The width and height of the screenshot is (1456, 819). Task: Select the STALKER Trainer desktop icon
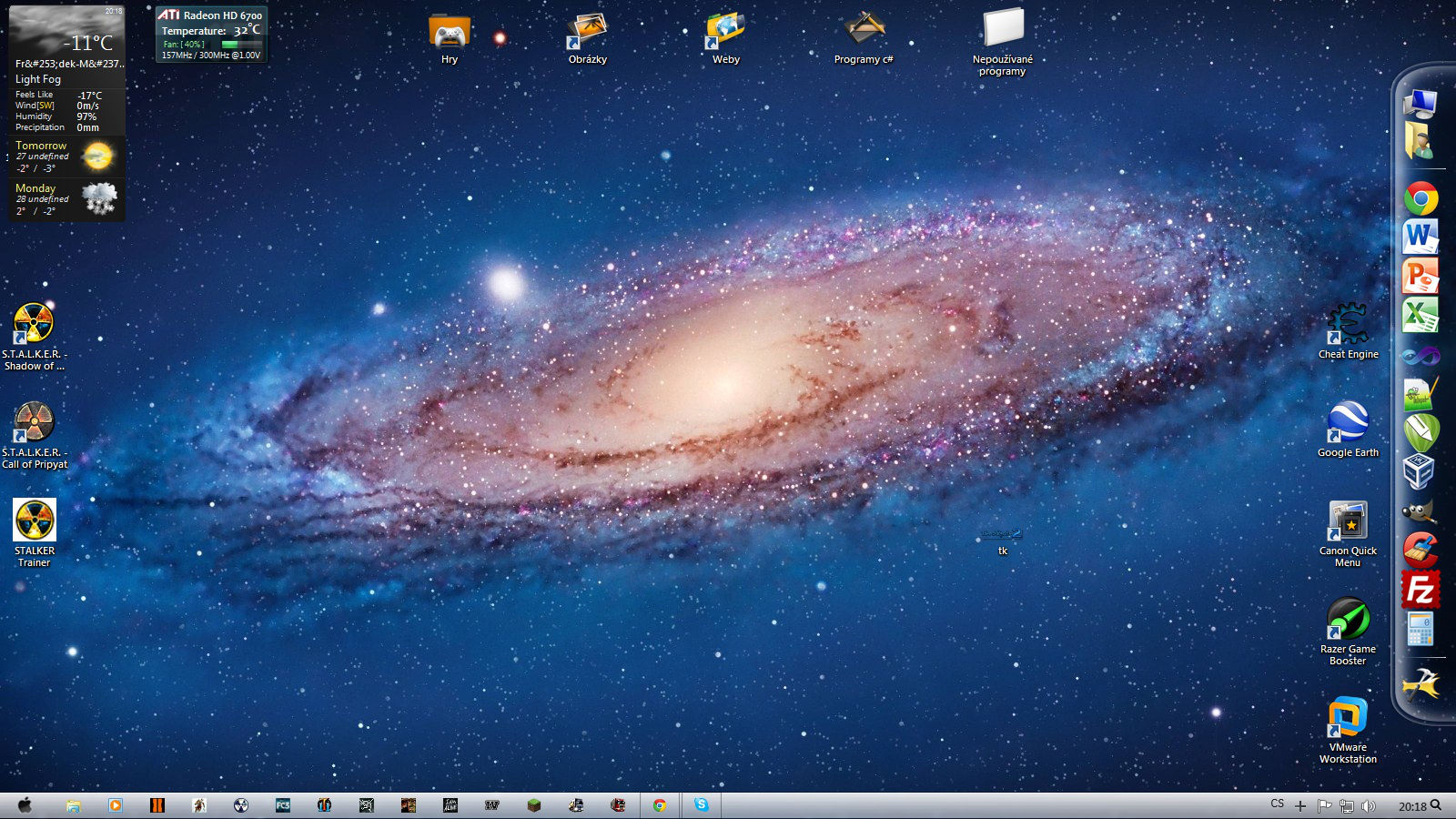tap(35, 521)
